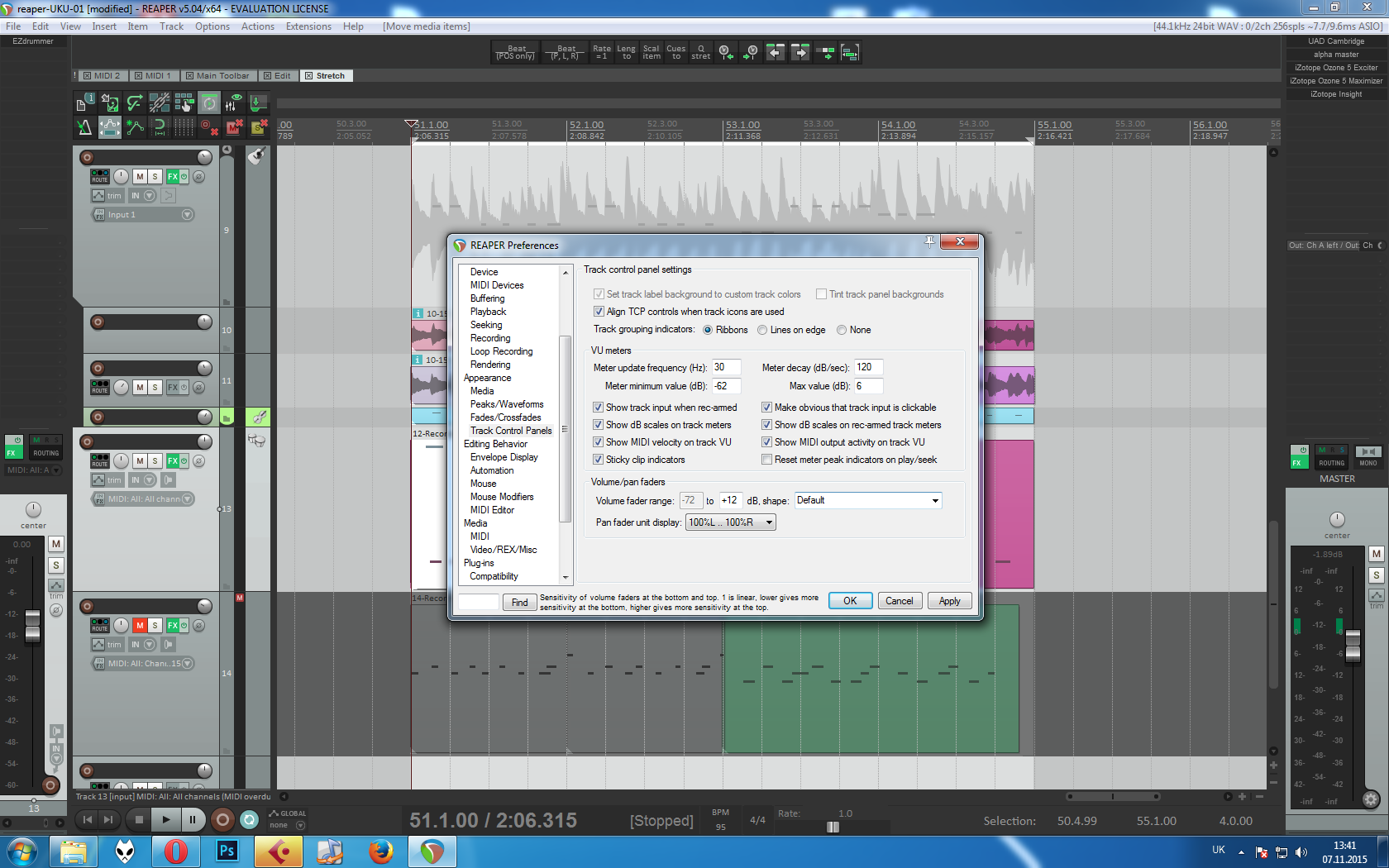Click the green download arrow toolbar icon
Screen dimensions: 1389x868
259,103
